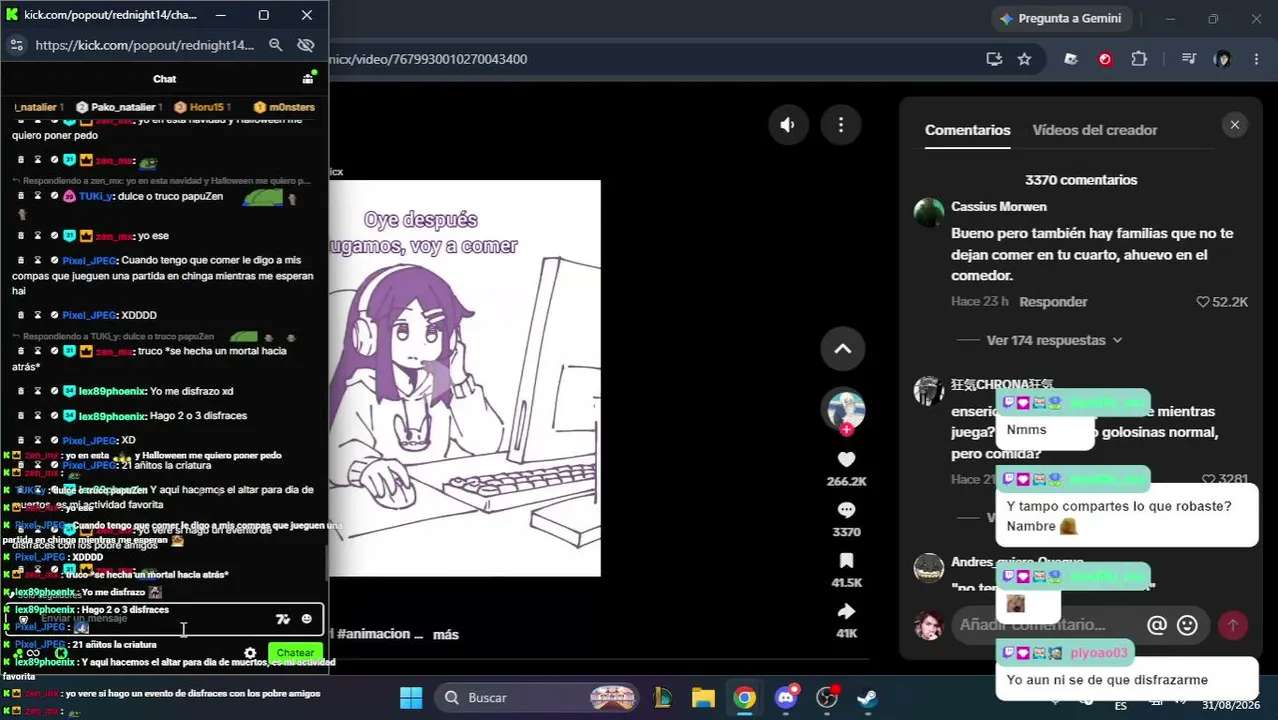This screenshot has width=1278, height=720.
Task: Open Kick chat gift leaderboard icon
Action: (308, 78)
